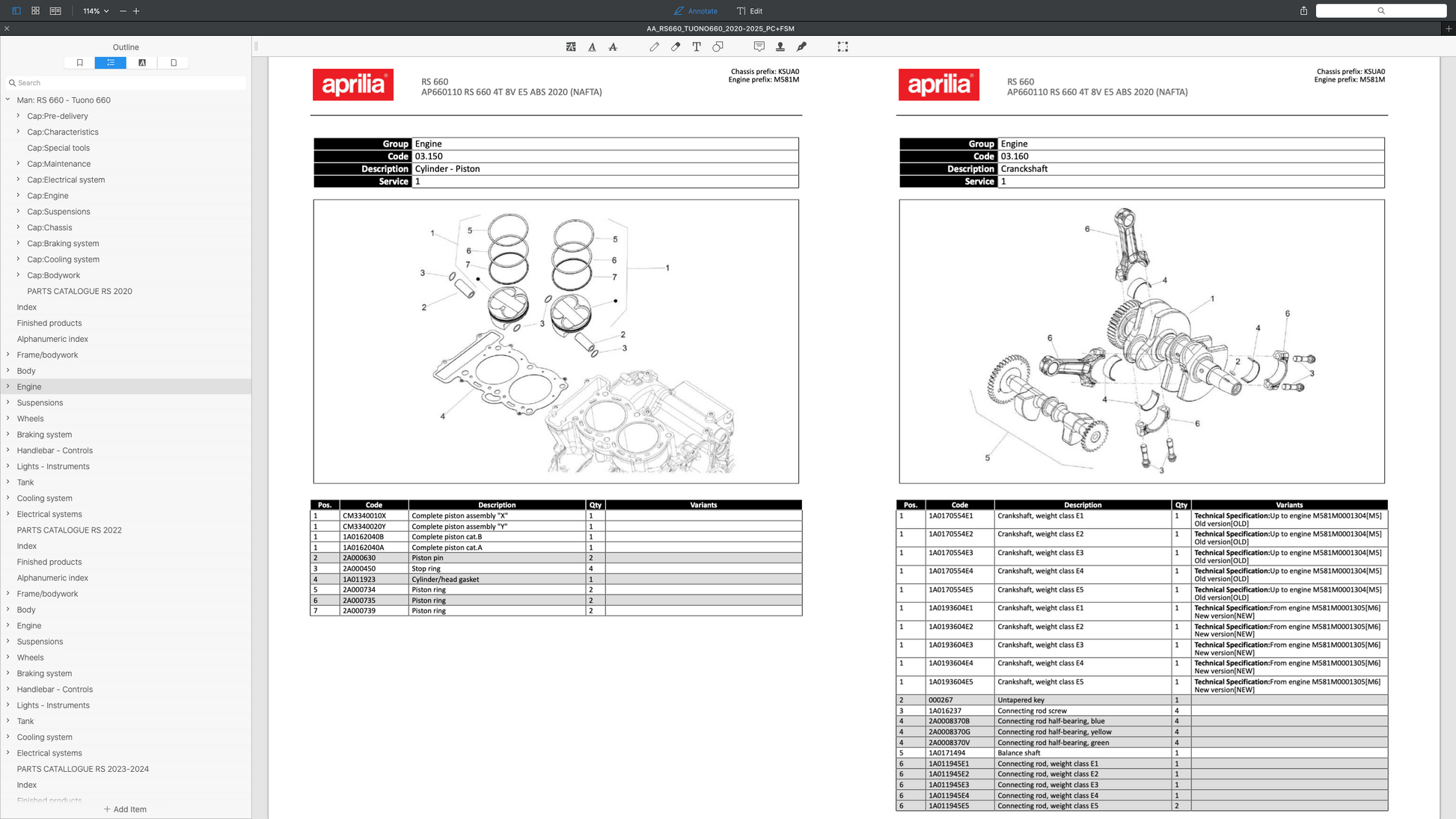
Task: Show the bookmarks sidebar tab
Action: (79, 63)
